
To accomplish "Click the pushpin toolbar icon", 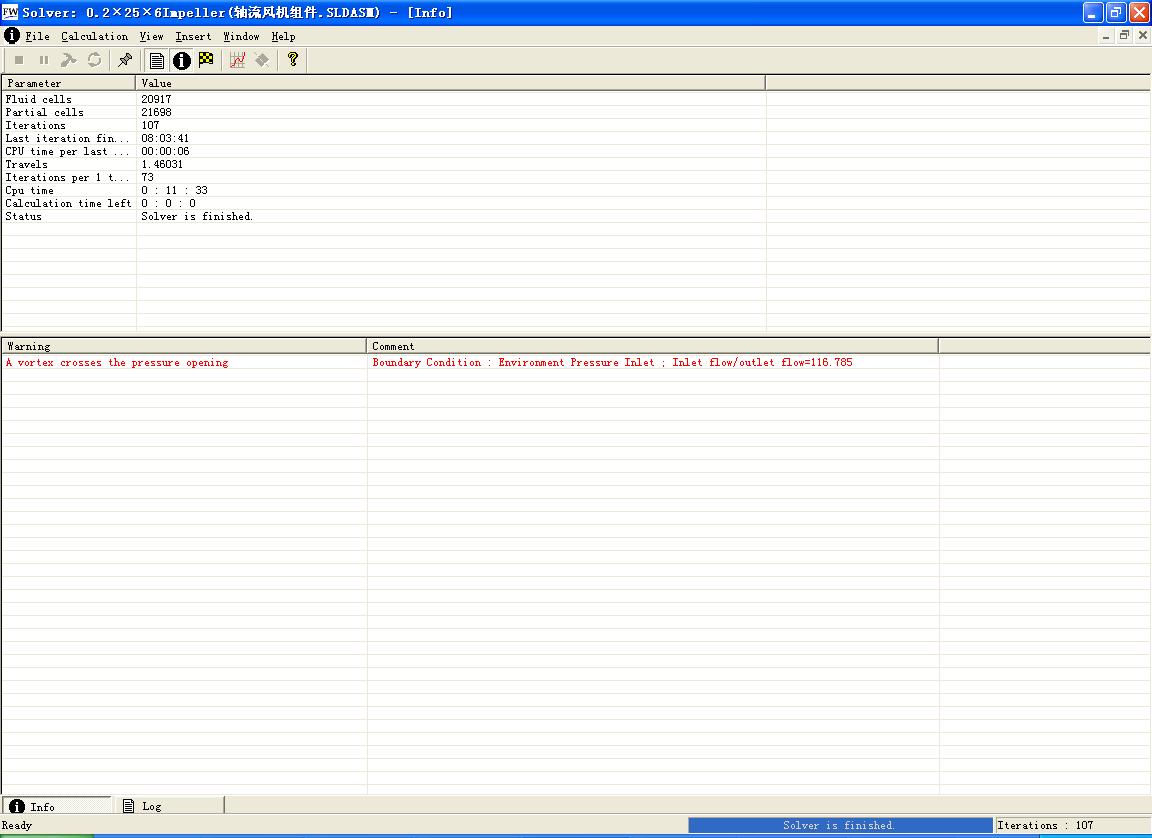I will 125,60.
